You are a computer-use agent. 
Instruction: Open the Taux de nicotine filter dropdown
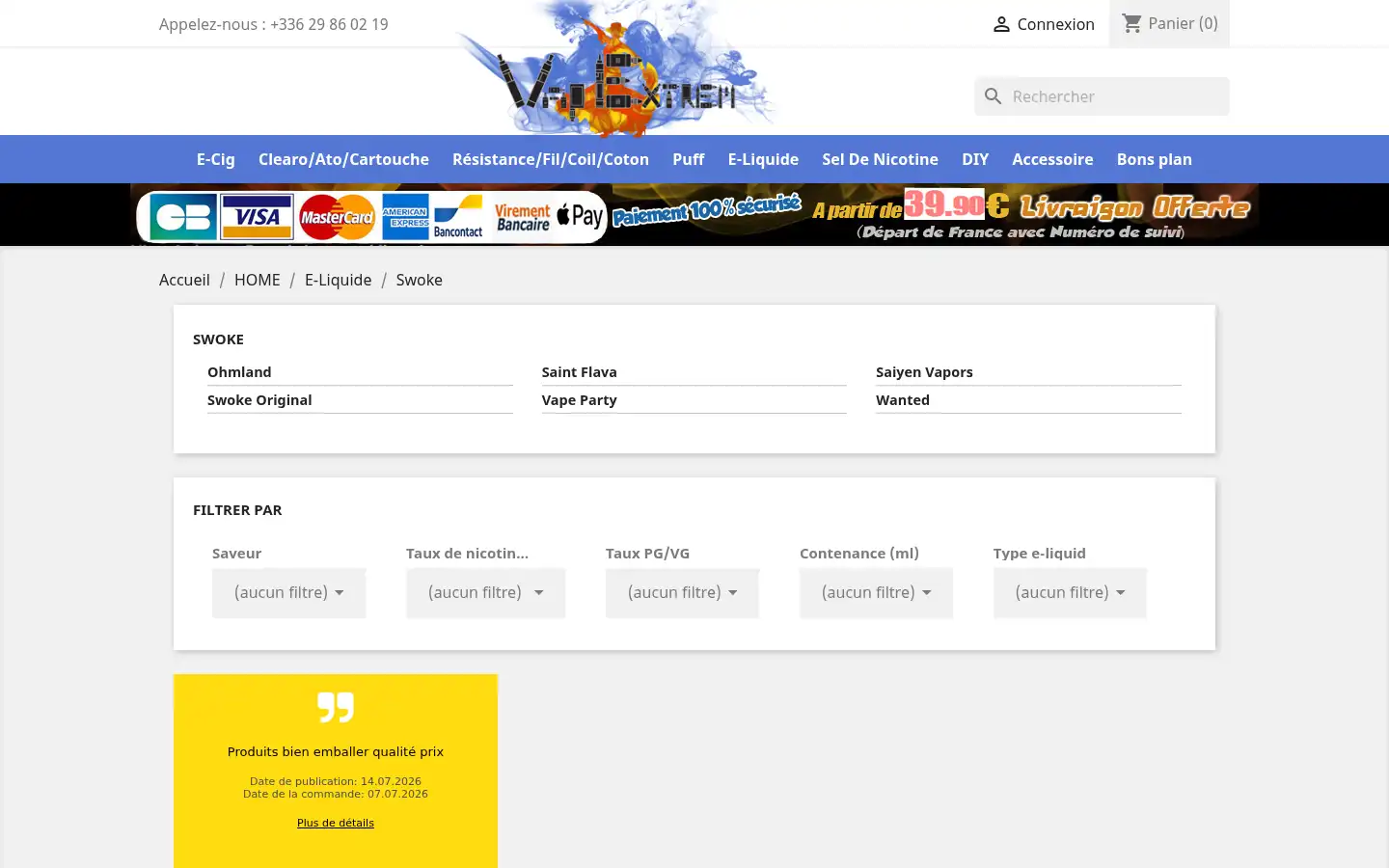pyautogui.click(x=485, y=593)
